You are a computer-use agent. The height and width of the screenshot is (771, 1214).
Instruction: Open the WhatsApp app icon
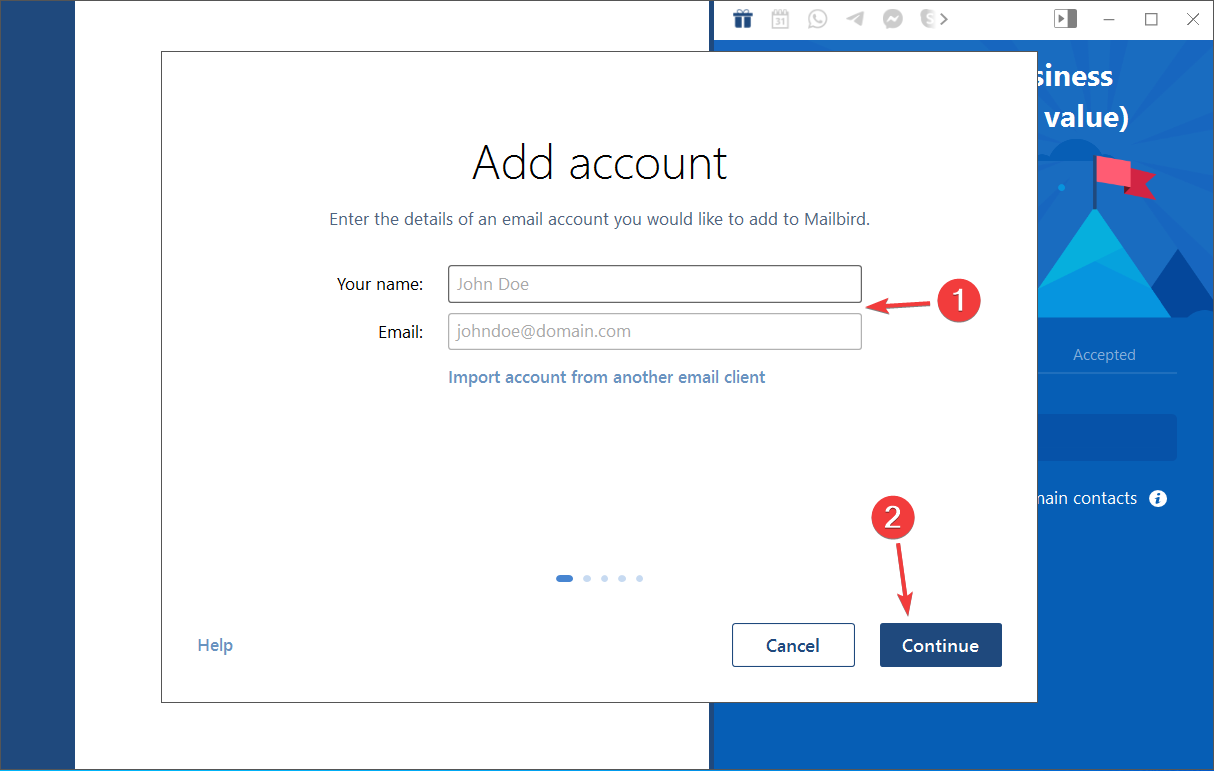pyautogui.click(x=818, y=19)
